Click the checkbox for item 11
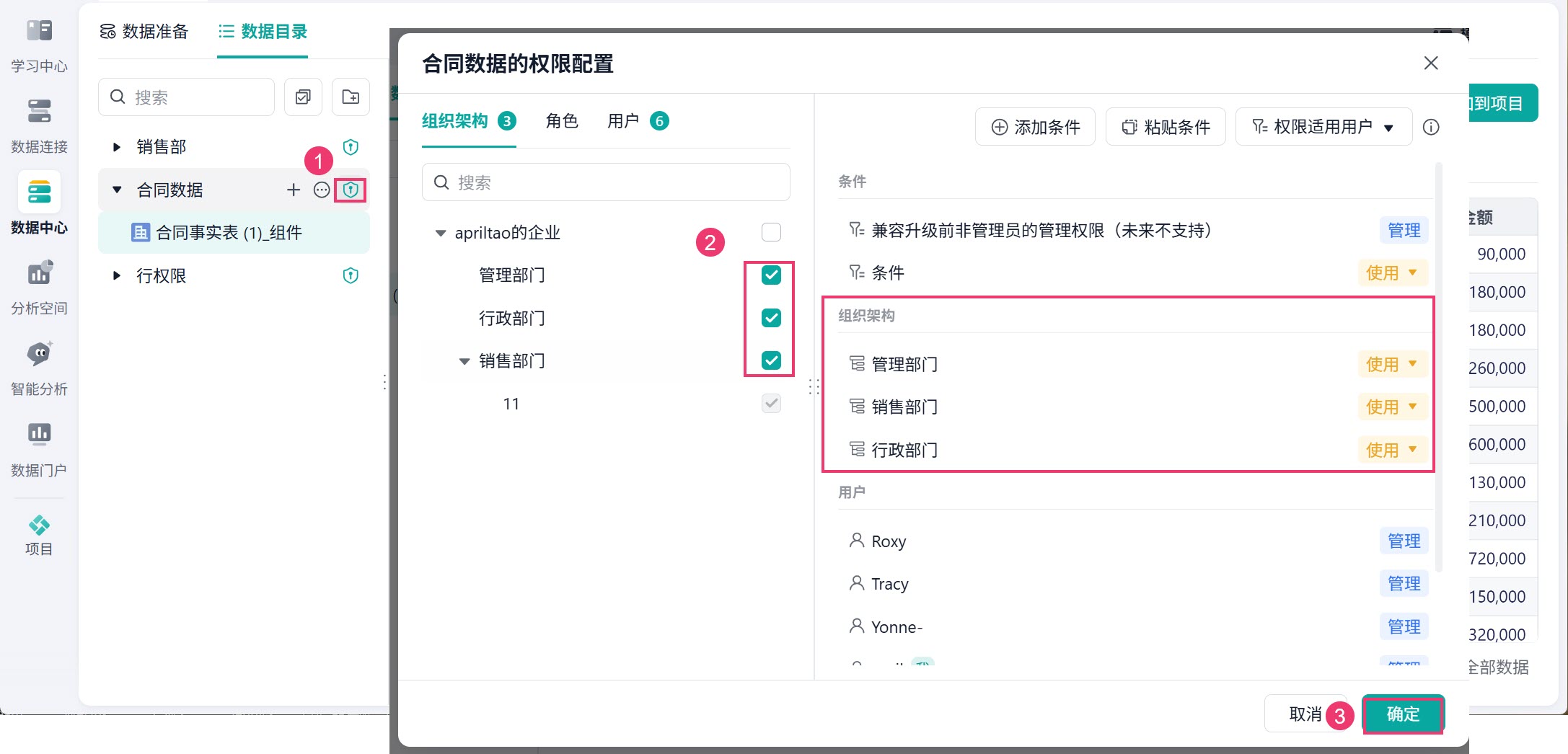The image size is (1568, 754). pyautogui.click(x=771, y=404)
